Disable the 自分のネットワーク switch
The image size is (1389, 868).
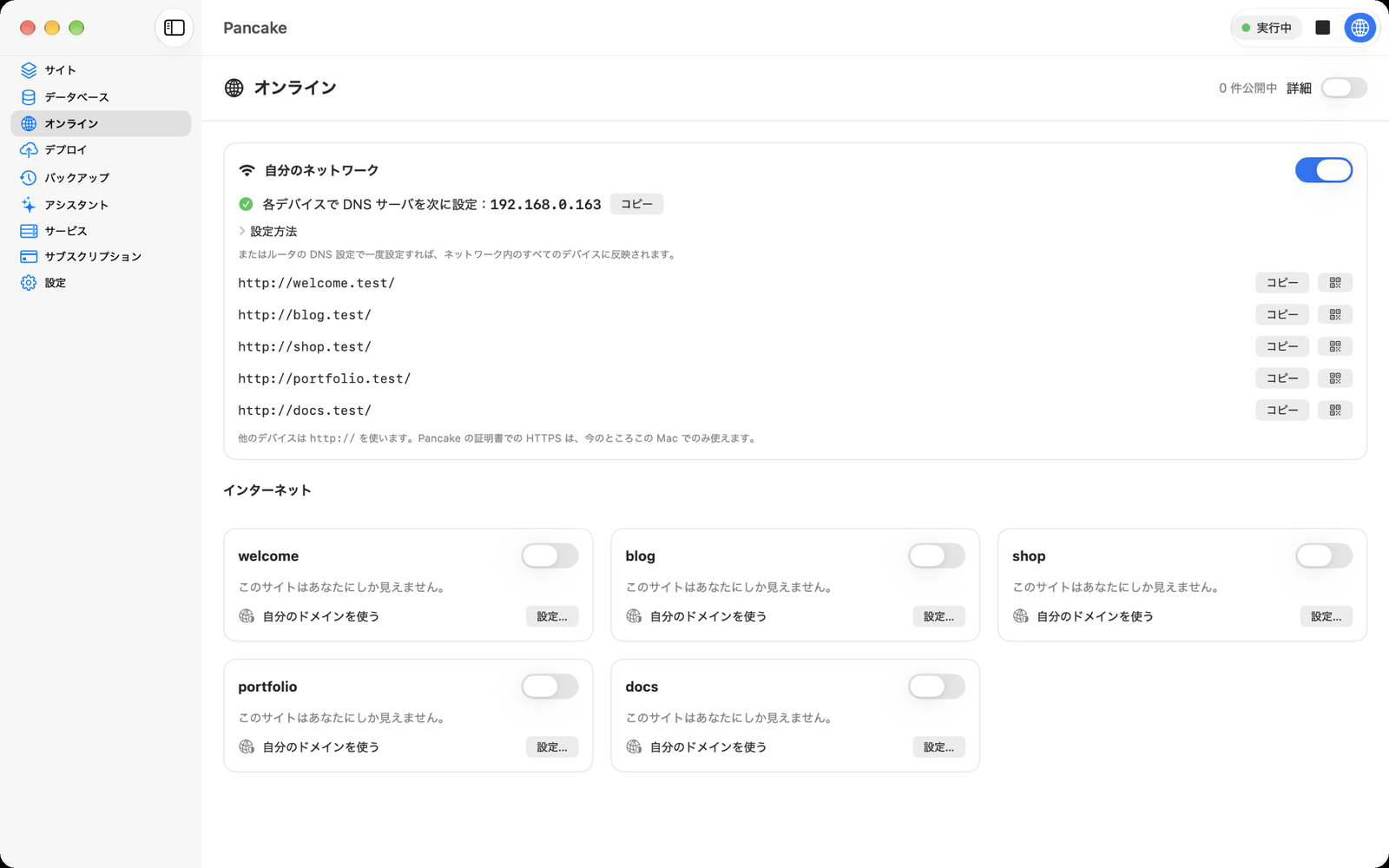[1324, 170]
